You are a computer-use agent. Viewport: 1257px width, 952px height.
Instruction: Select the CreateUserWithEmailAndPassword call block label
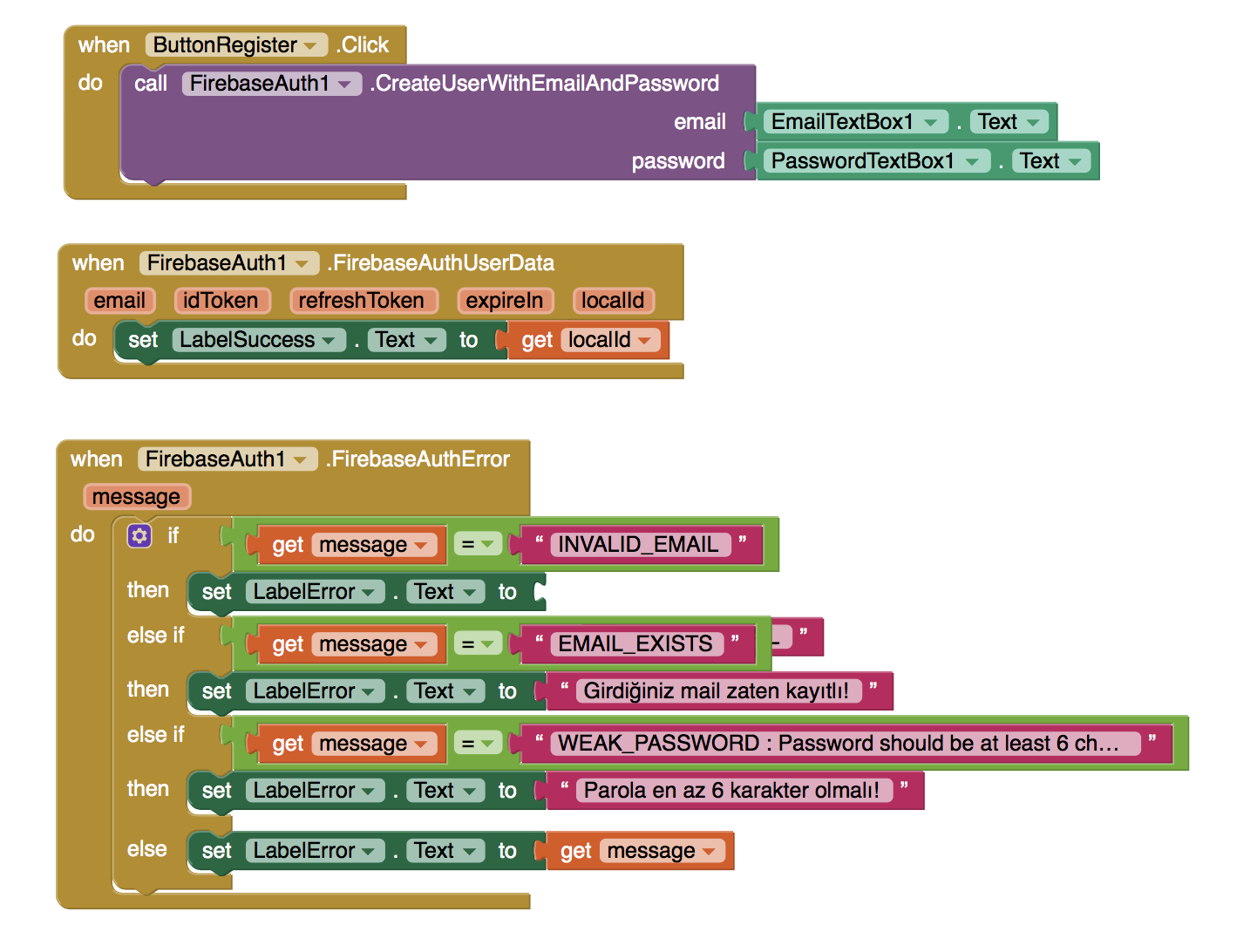(545, 84)
